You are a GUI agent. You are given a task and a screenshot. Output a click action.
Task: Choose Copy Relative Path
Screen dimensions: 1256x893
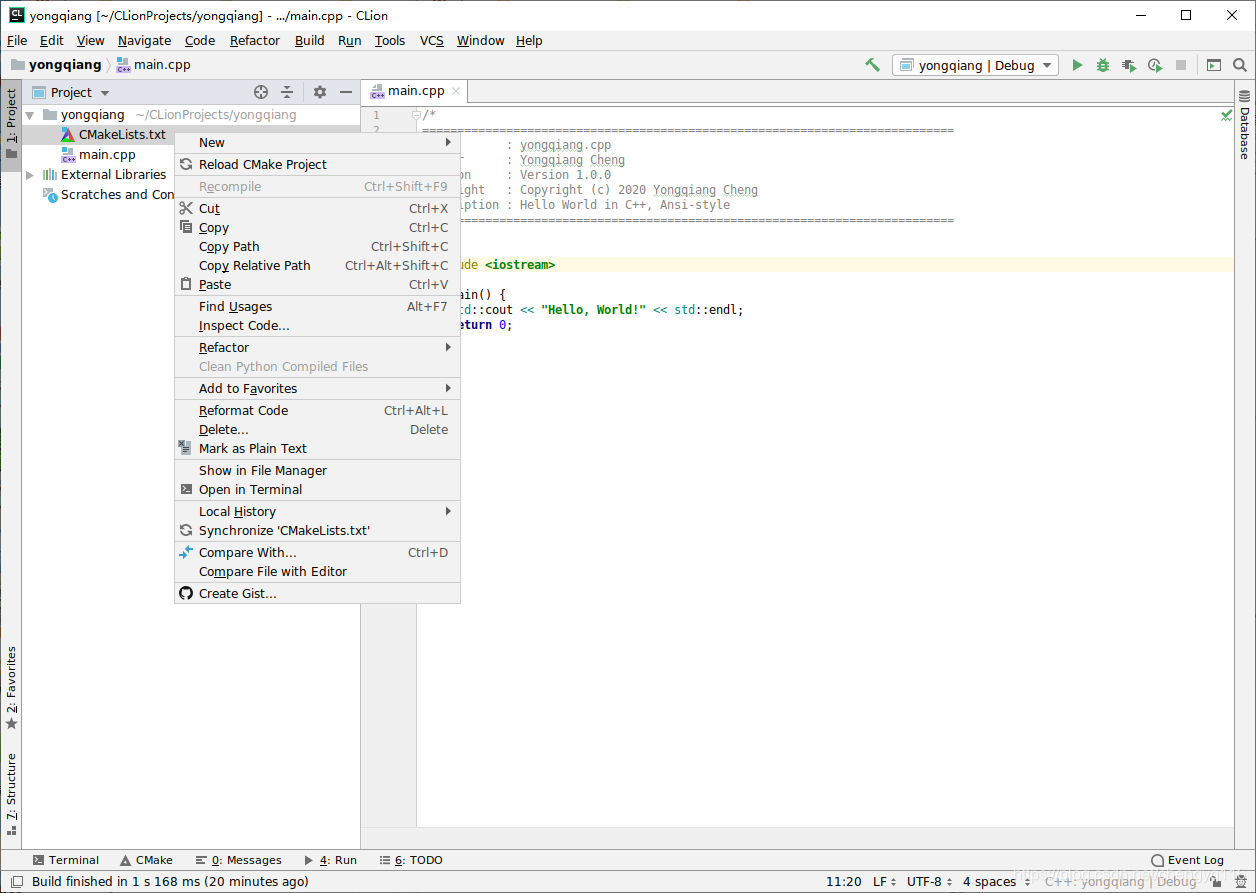[x=318, y=265]
